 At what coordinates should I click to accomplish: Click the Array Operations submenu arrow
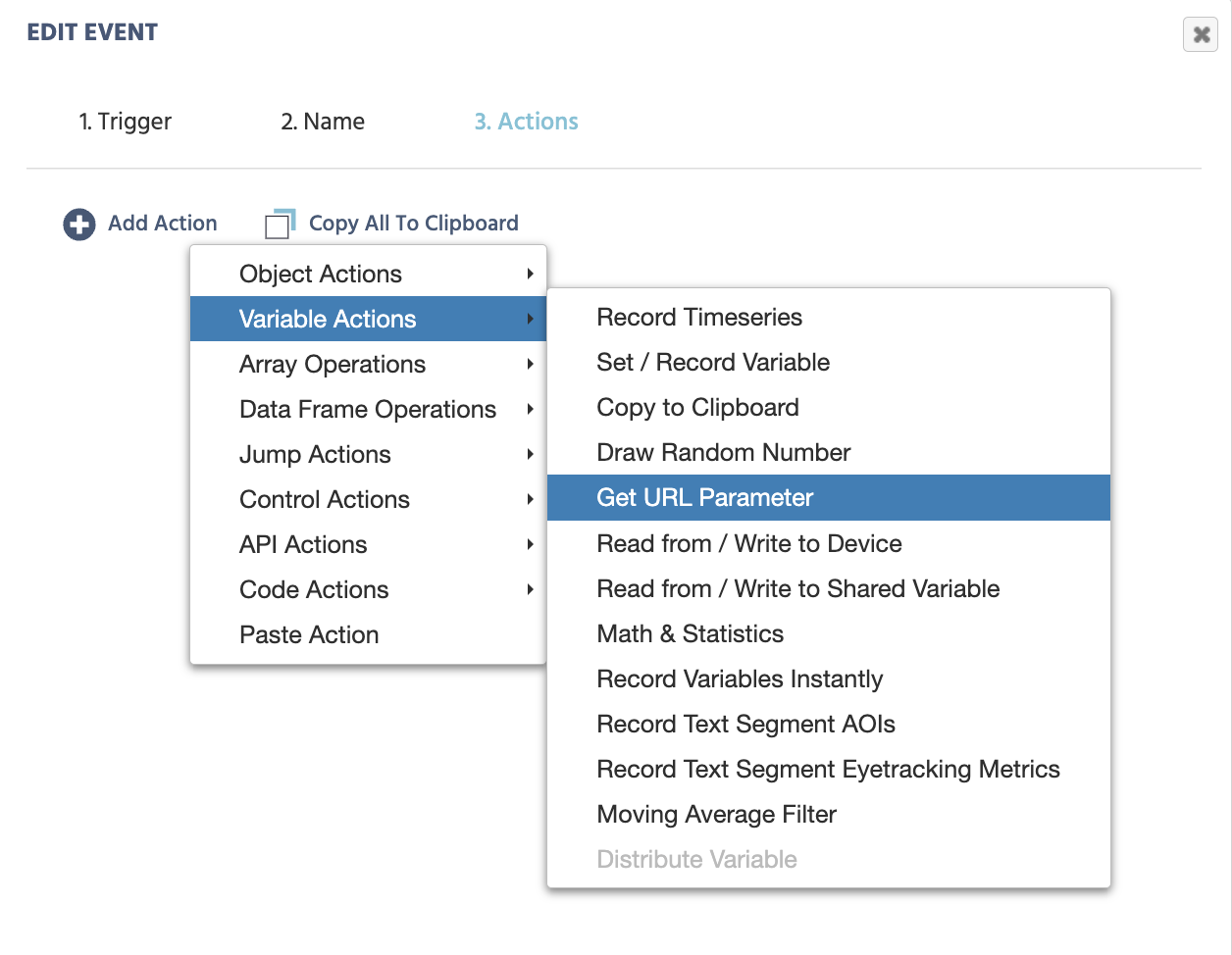530,365
